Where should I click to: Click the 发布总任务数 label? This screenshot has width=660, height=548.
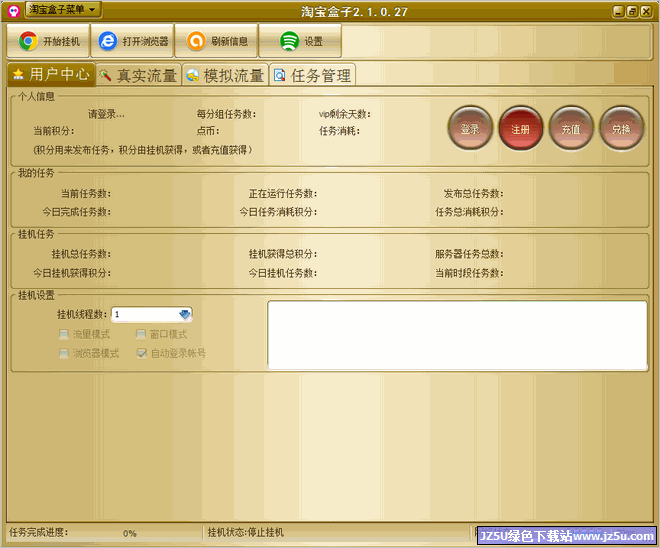point(473,194)
